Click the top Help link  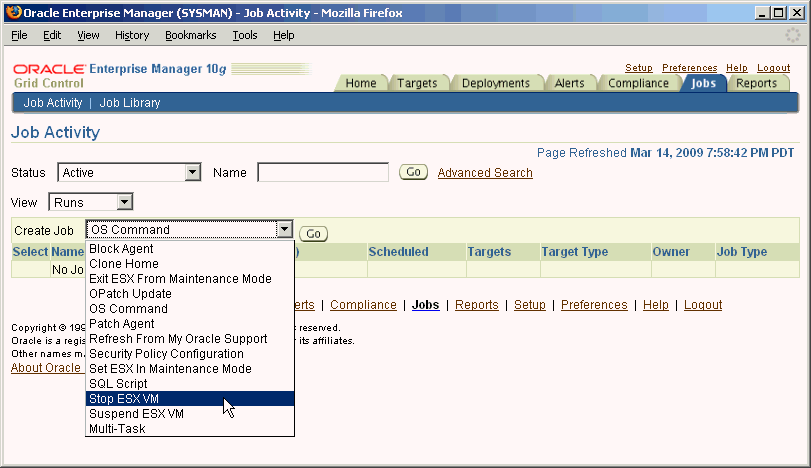coord(737,68)
